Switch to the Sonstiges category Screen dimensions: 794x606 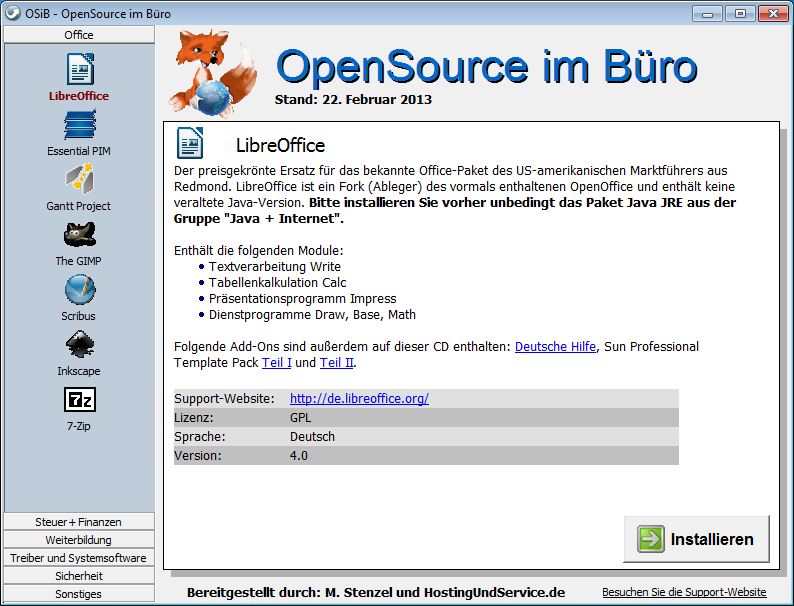point(78,594)
